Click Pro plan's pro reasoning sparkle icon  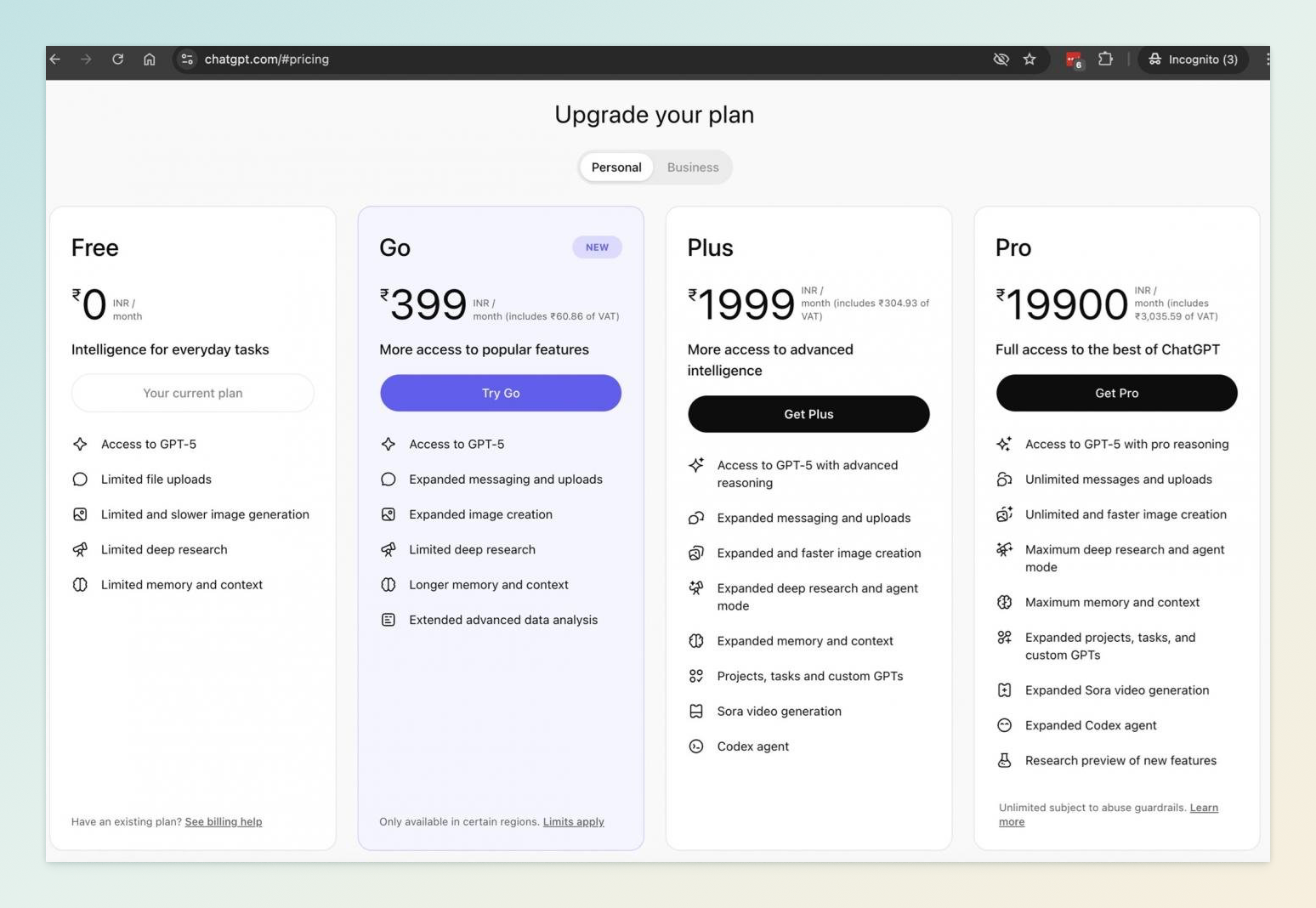pos(1004,444)
